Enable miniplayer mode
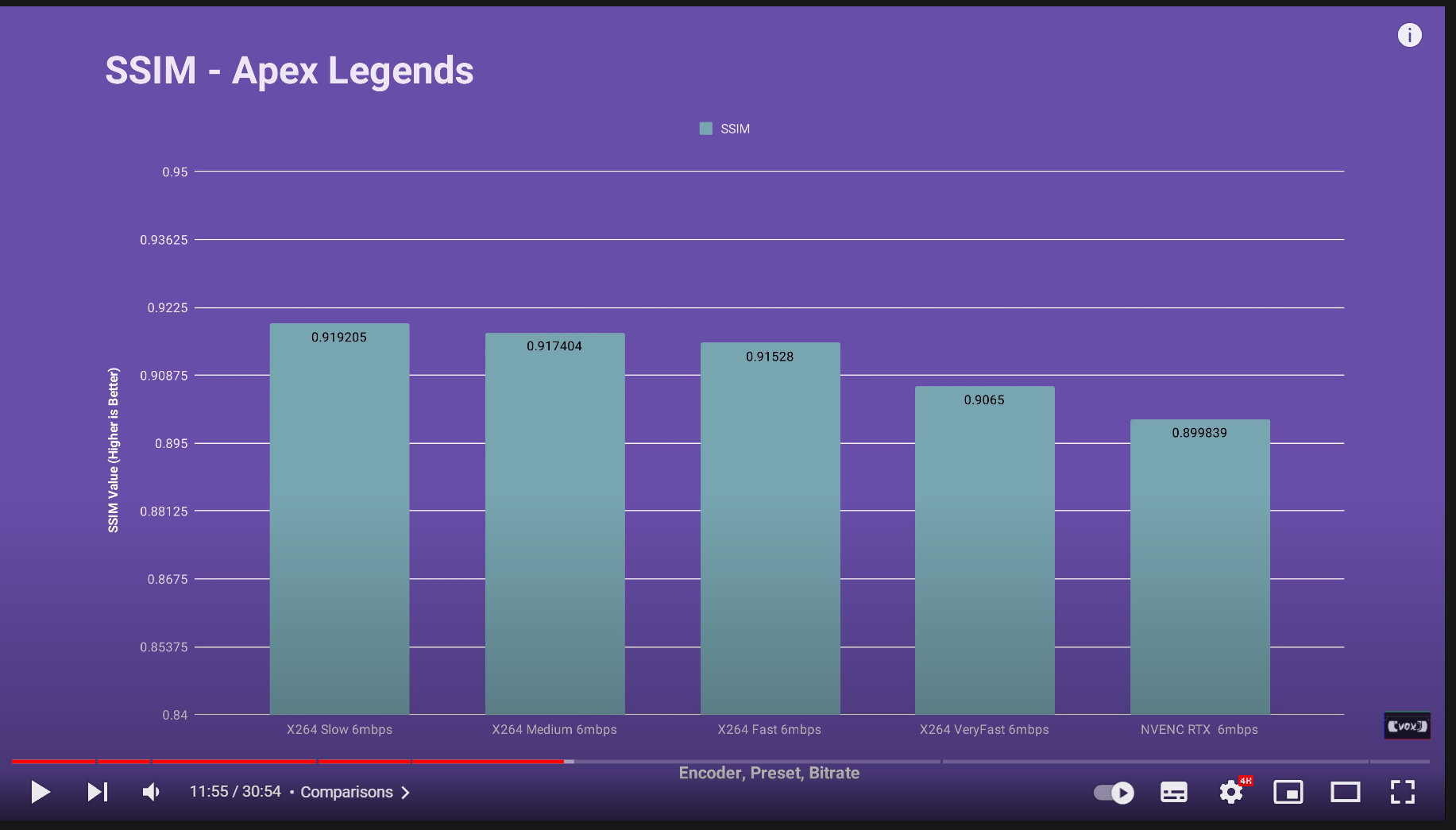 1288,792
